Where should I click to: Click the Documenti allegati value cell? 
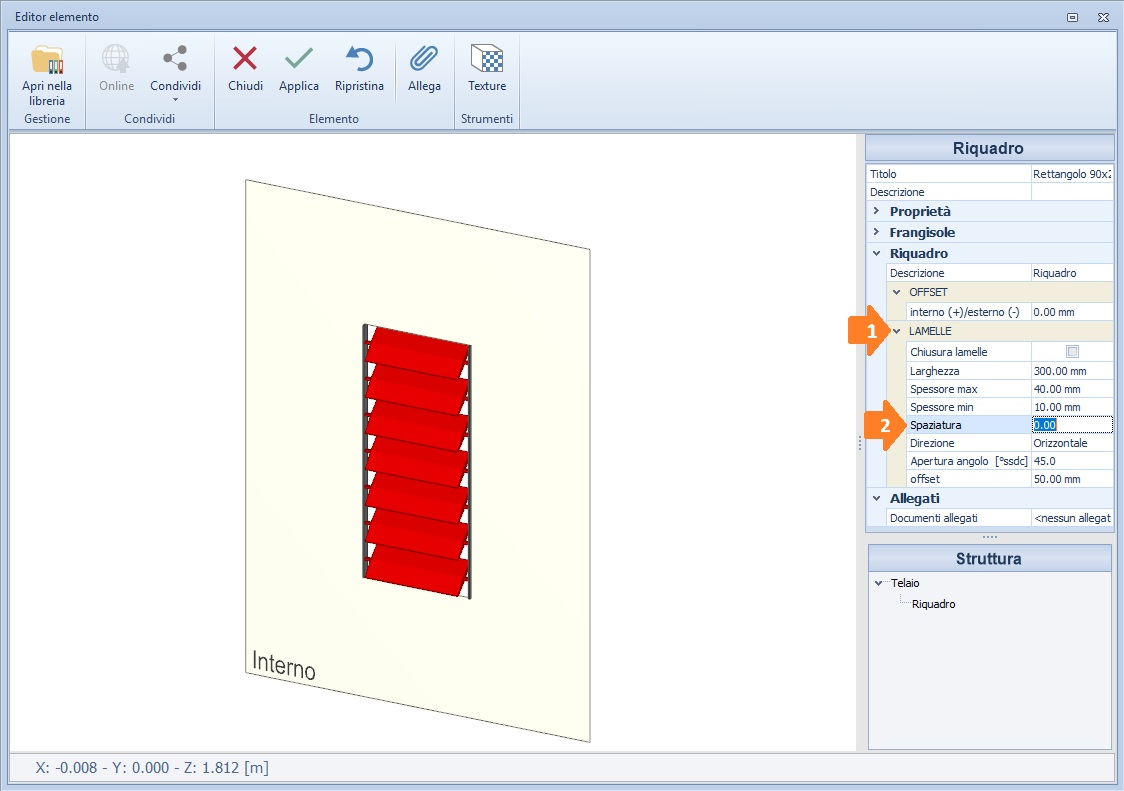point(1071,518)
